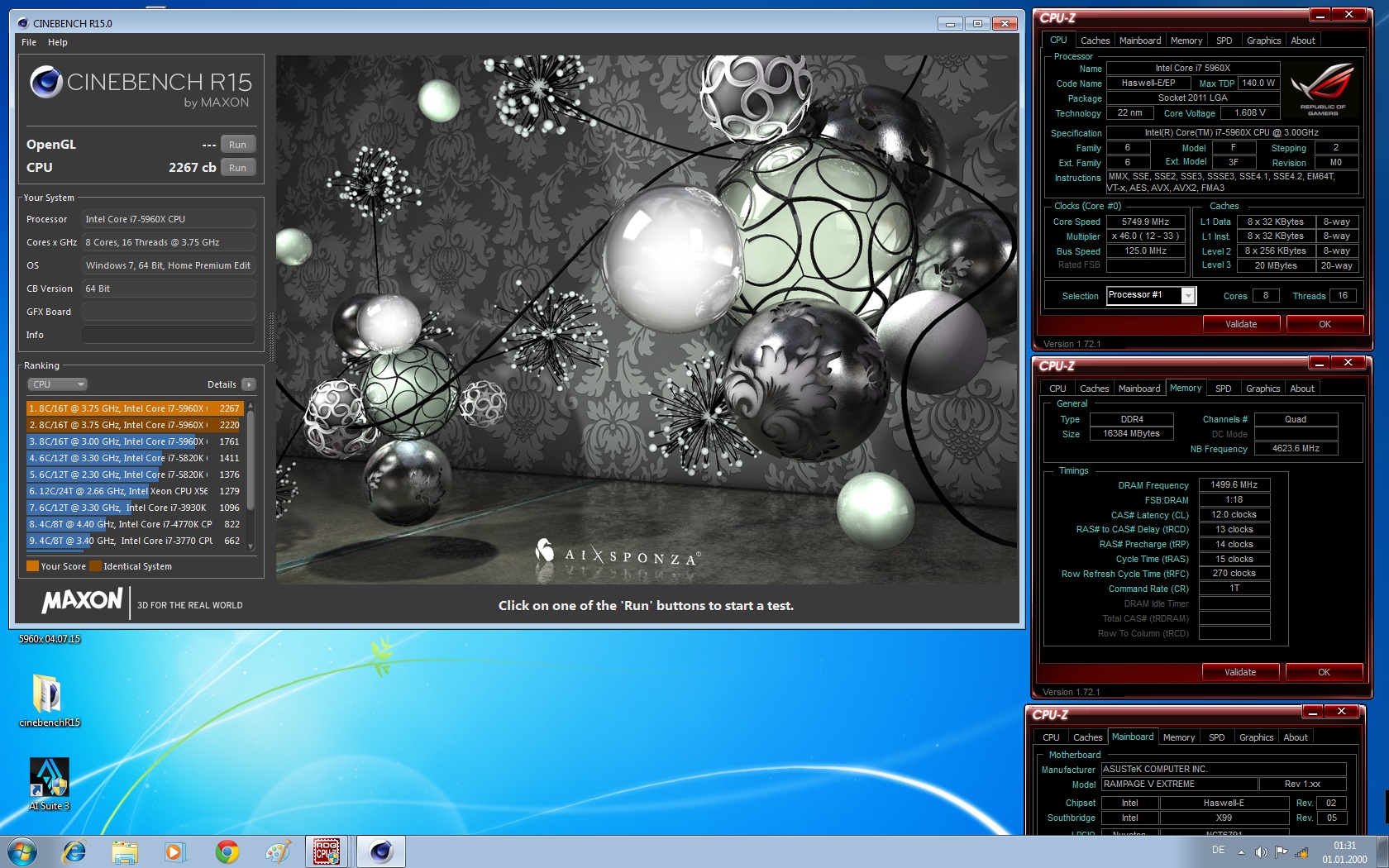Run the OpenGL benchmark
Screen dimensions: 1389x868
[238, 145]
